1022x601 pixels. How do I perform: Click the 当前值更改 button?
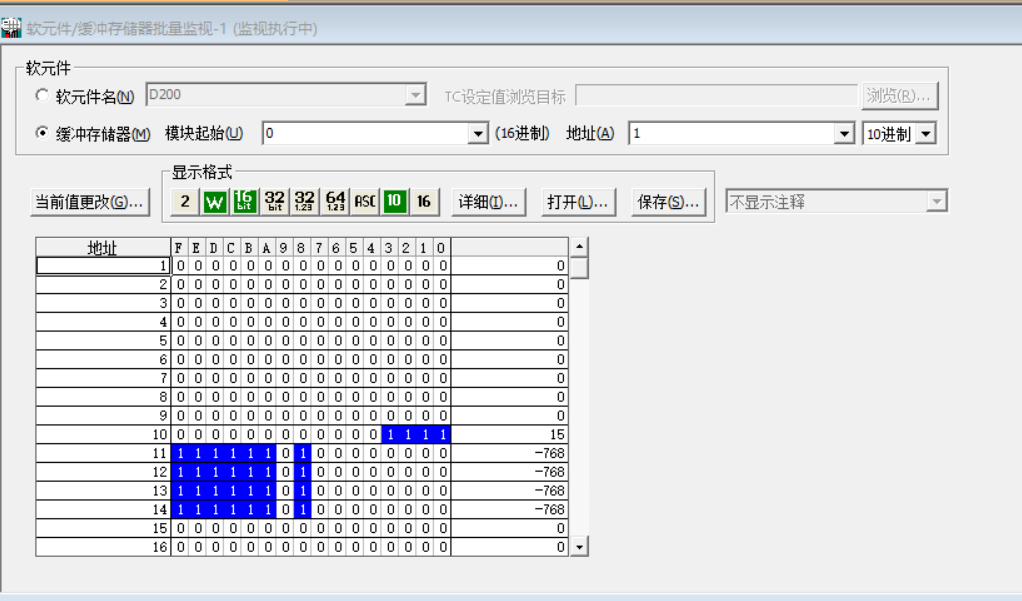pyautogui.click(x=89, y=202)
